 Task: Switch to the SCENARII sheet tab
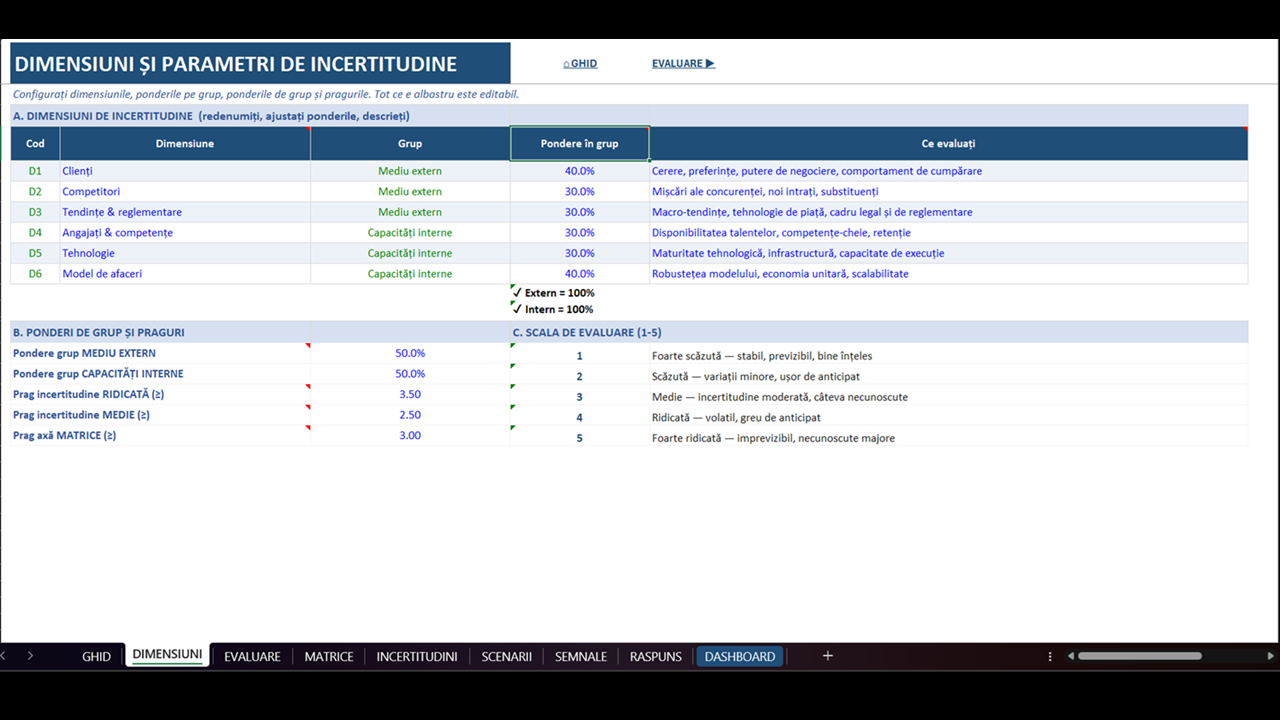(506, 657)
